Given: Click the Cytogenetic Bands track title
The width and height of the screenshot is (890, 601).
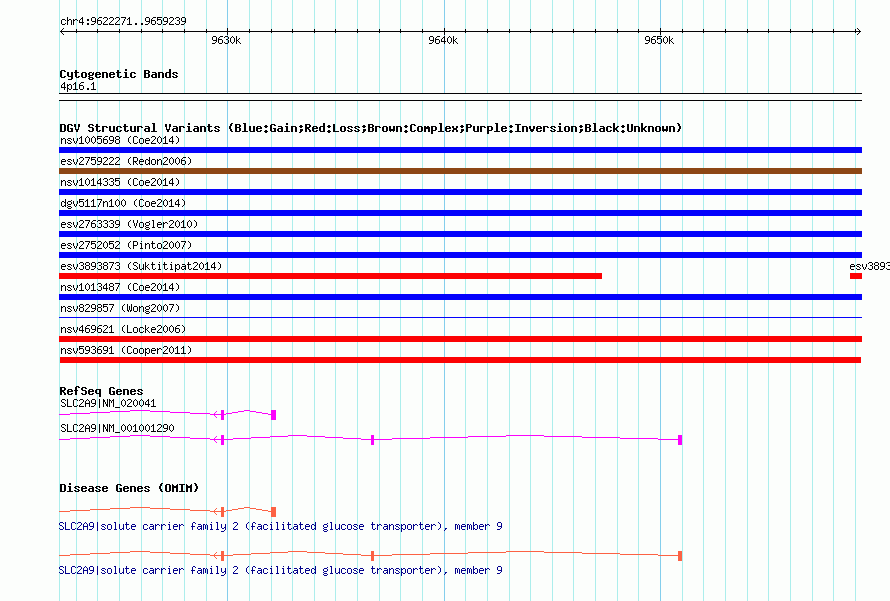Looking at the screenshot, I should coord(119,74).
